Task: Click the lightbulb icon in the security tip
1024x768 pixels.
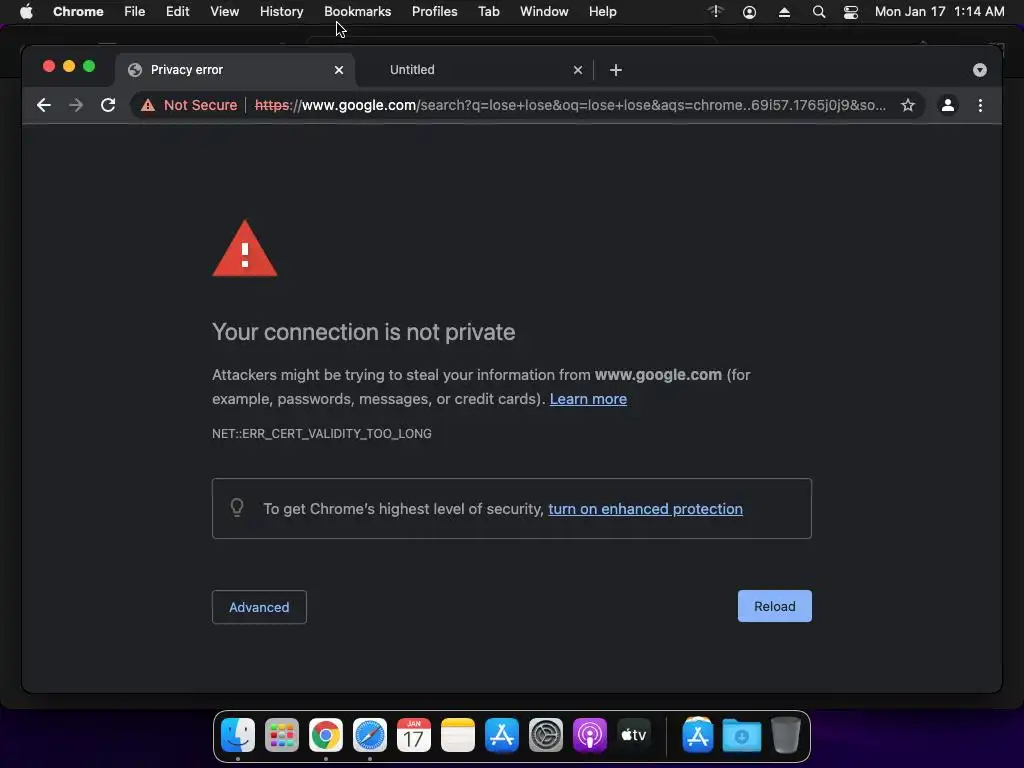Action: tap(237, 507)
